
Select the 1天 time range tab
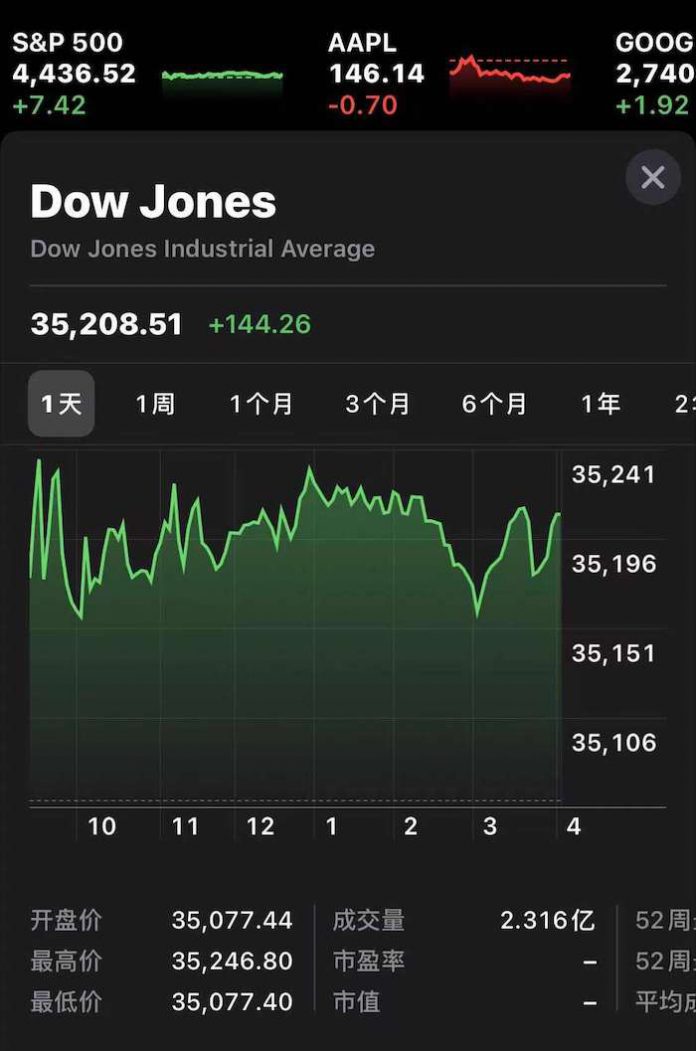coord(61,404)
